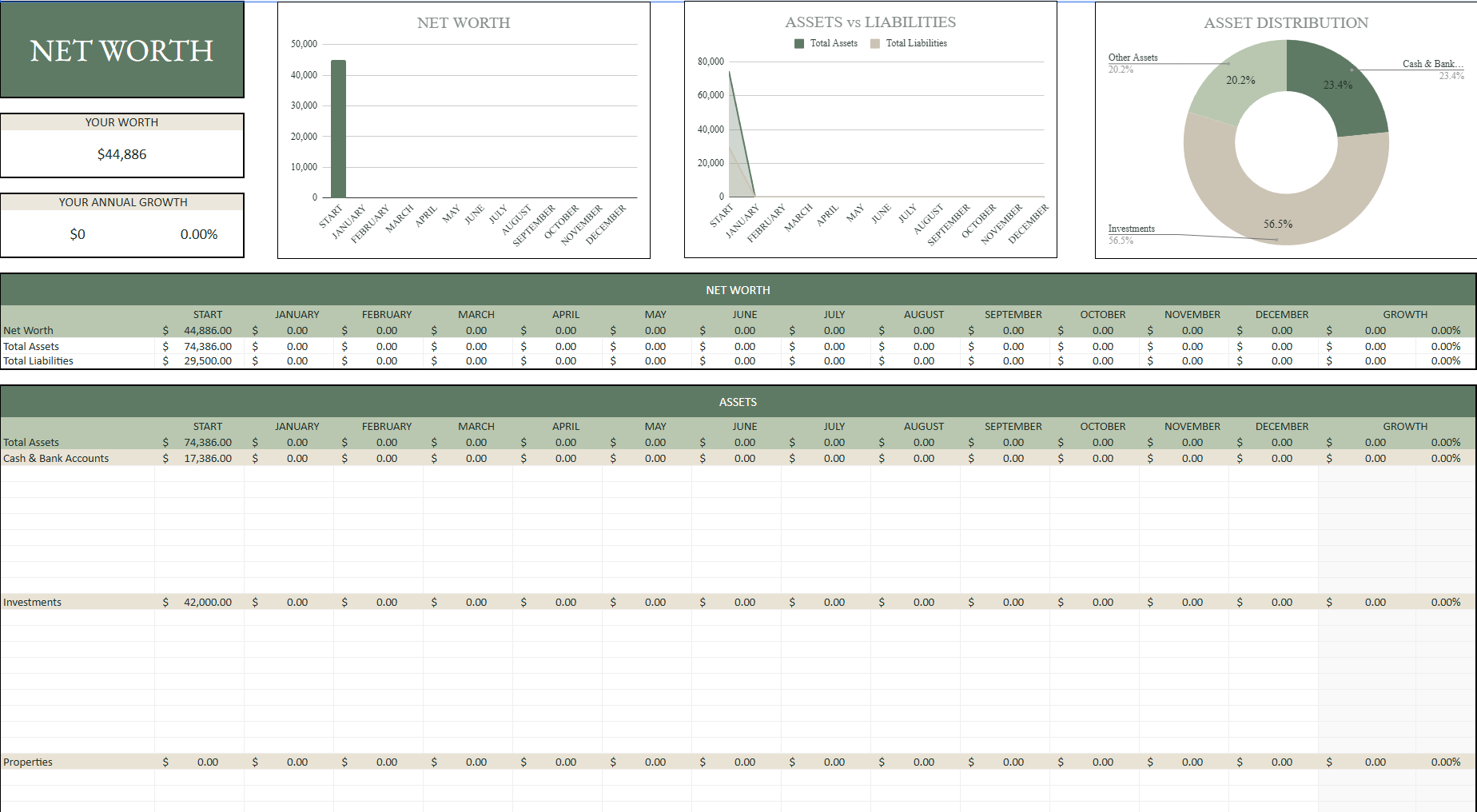Click the Other Assets pie label
The image size is (1477, 812).
(1133, 58)
